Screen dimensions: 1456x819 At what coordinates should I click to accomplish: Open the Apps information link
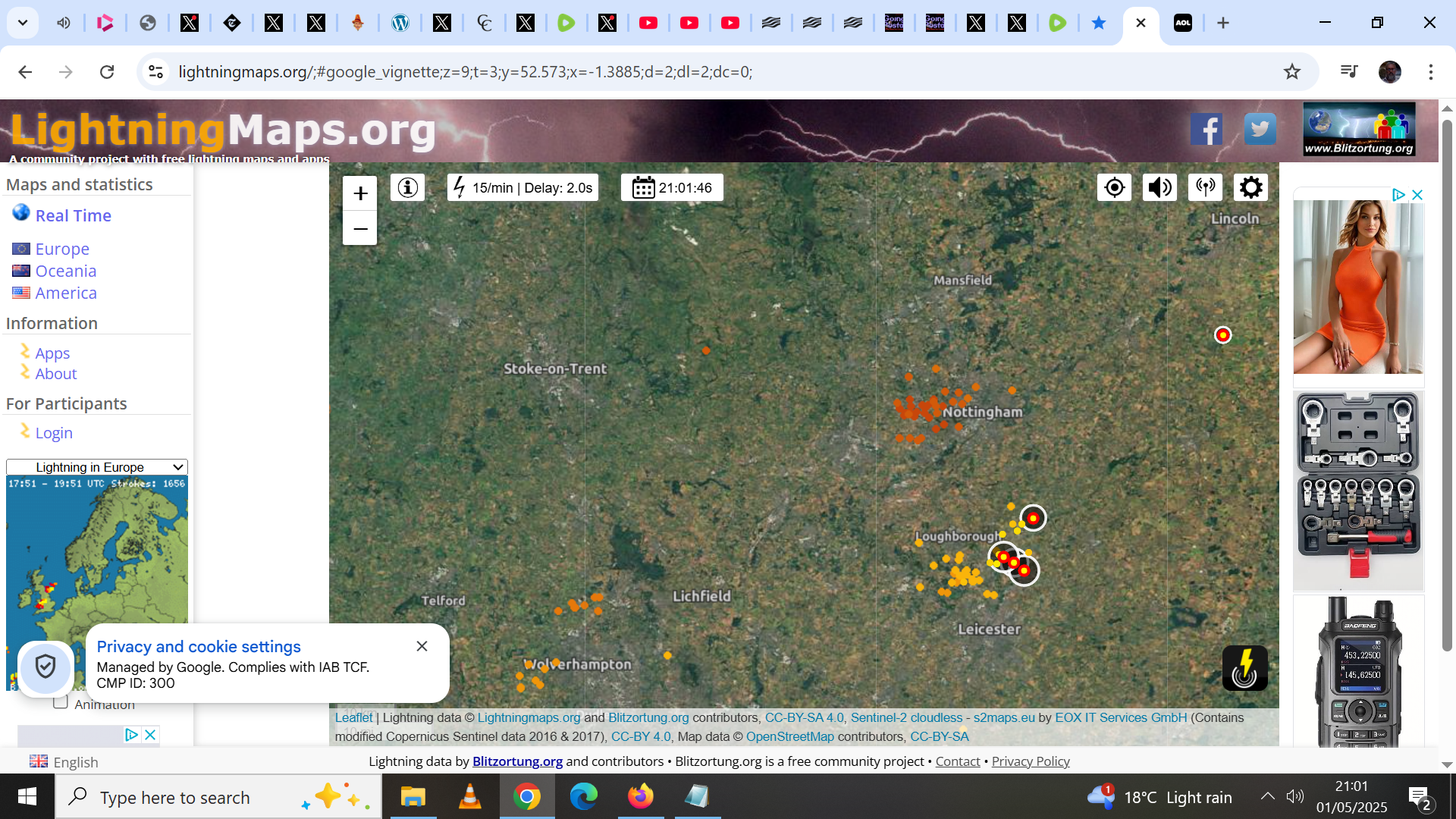pos(52,353)
